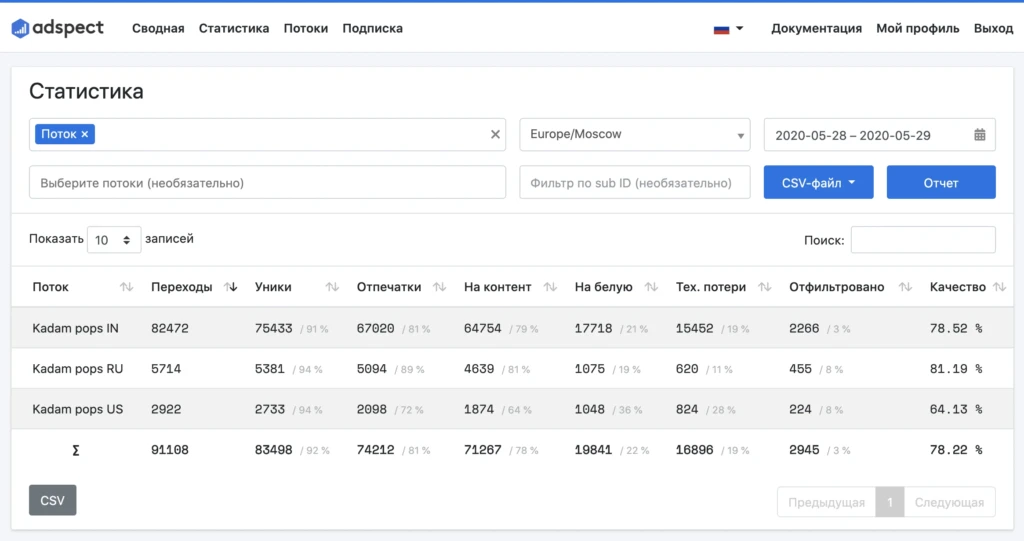Click the 5381 Уники value
1024x541 pixels.
[x=270, y=369]
